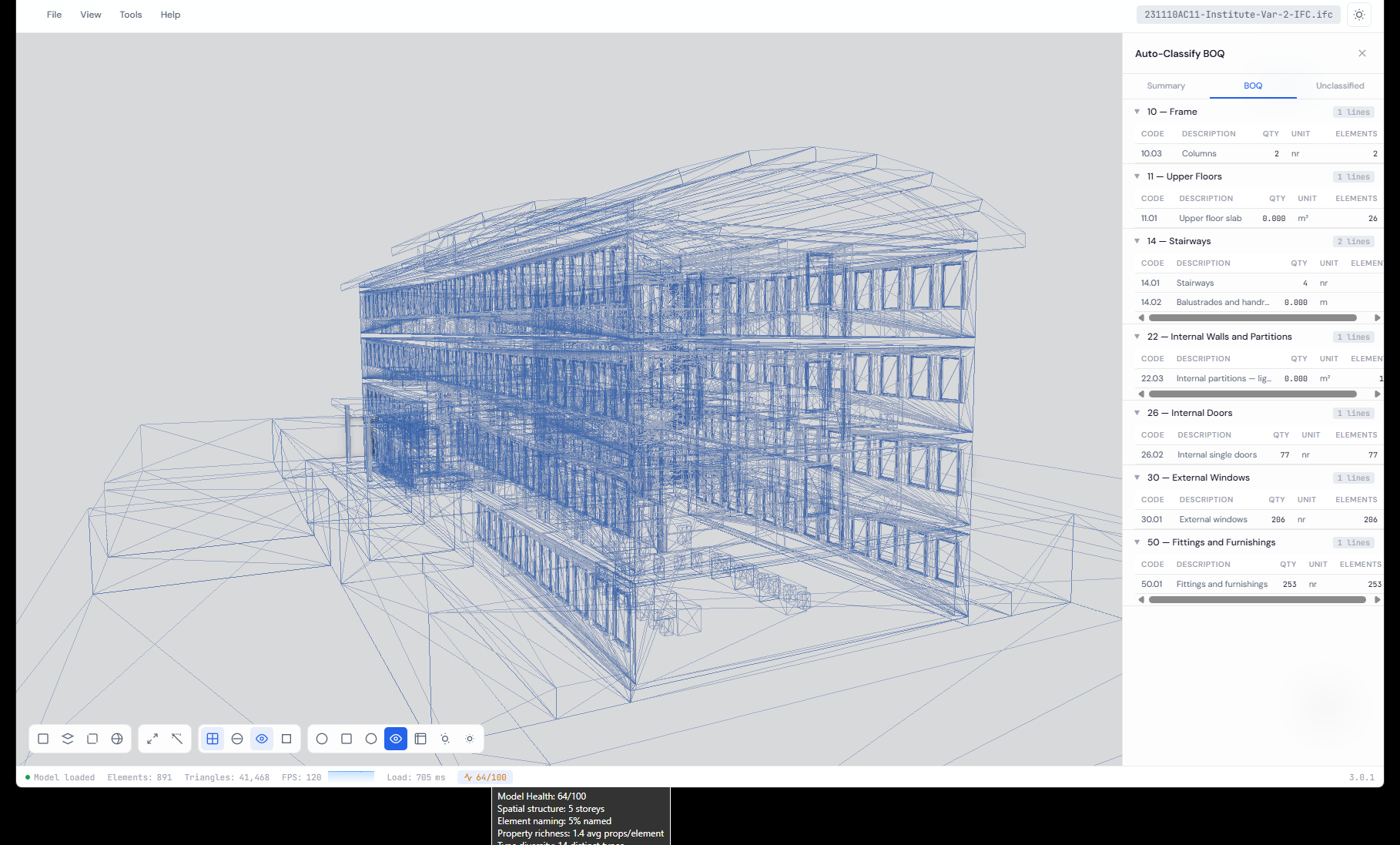This screenshot has width=1400, height=845.
Task: Select the 26.02 Internal single doors row
Action: point(1259,454)
